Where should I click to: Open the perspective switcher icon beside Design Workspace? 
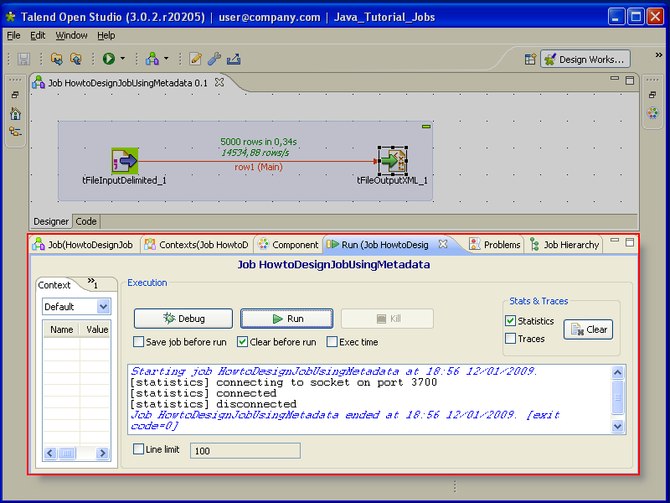pos(529,59)
